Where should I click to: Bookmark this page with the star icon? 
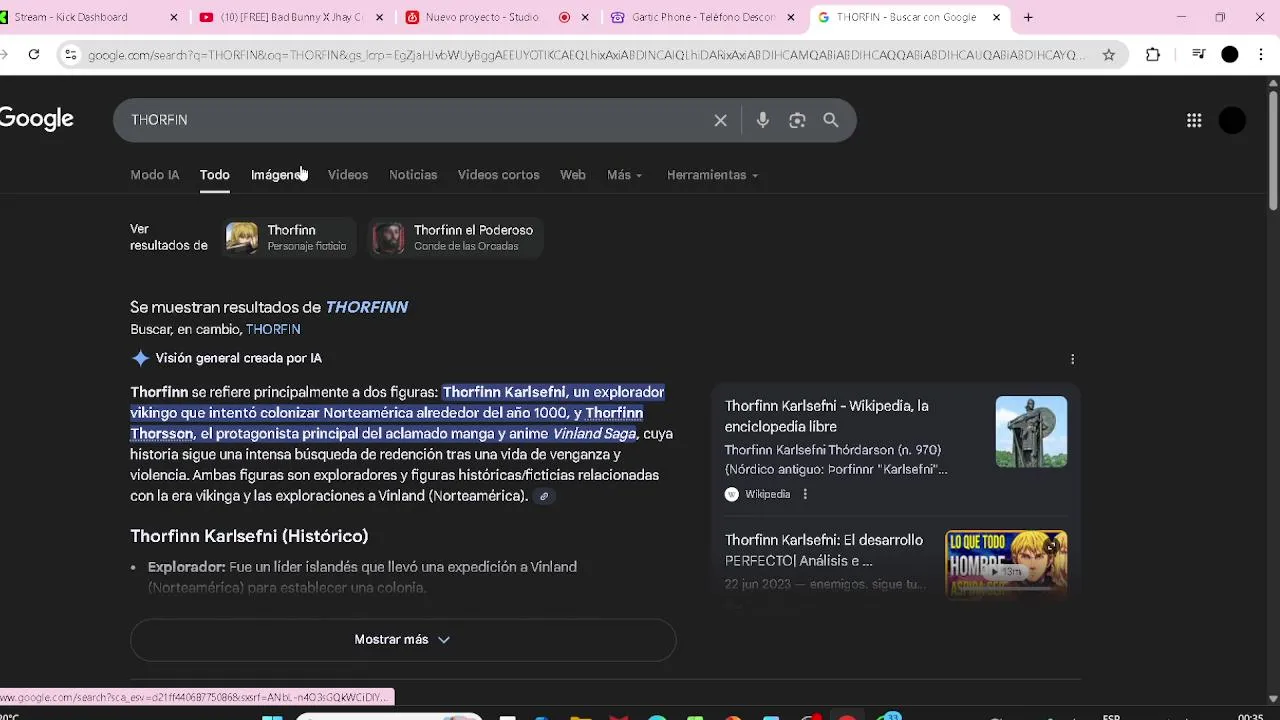(x=1108, y=55)
